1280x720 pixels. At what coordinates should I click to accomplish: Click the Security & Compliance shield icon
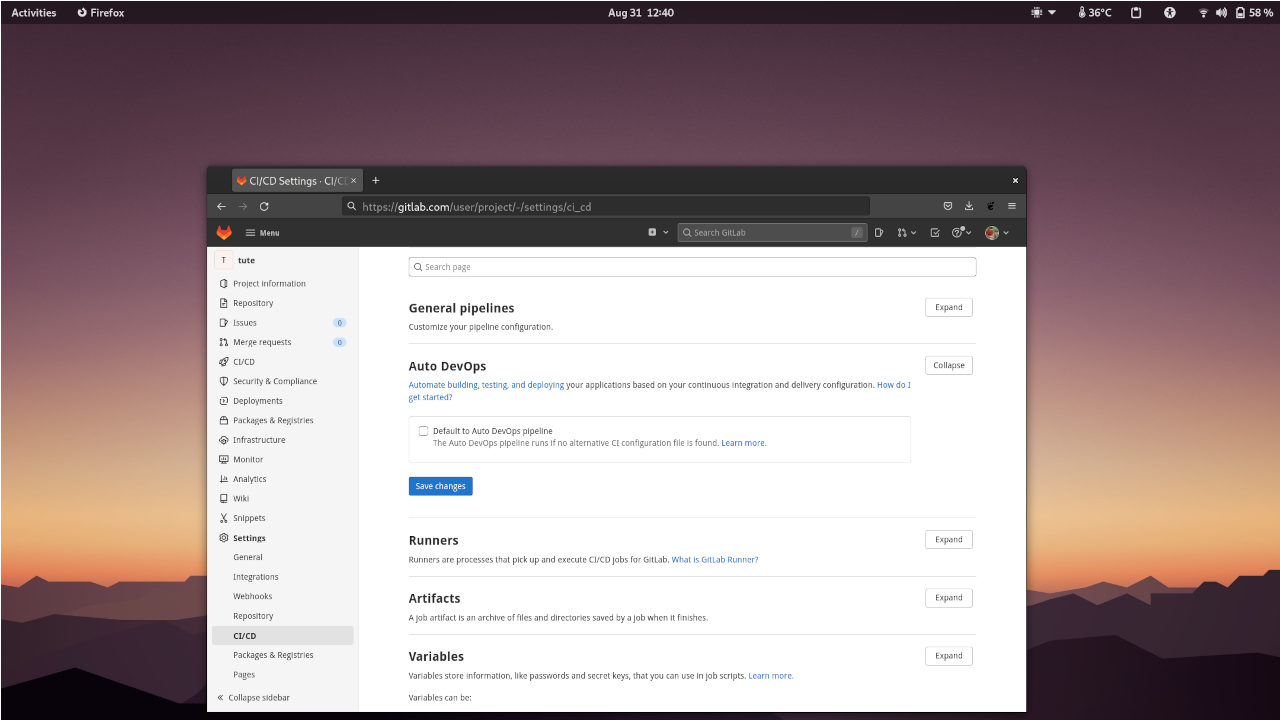coord(222,381)
